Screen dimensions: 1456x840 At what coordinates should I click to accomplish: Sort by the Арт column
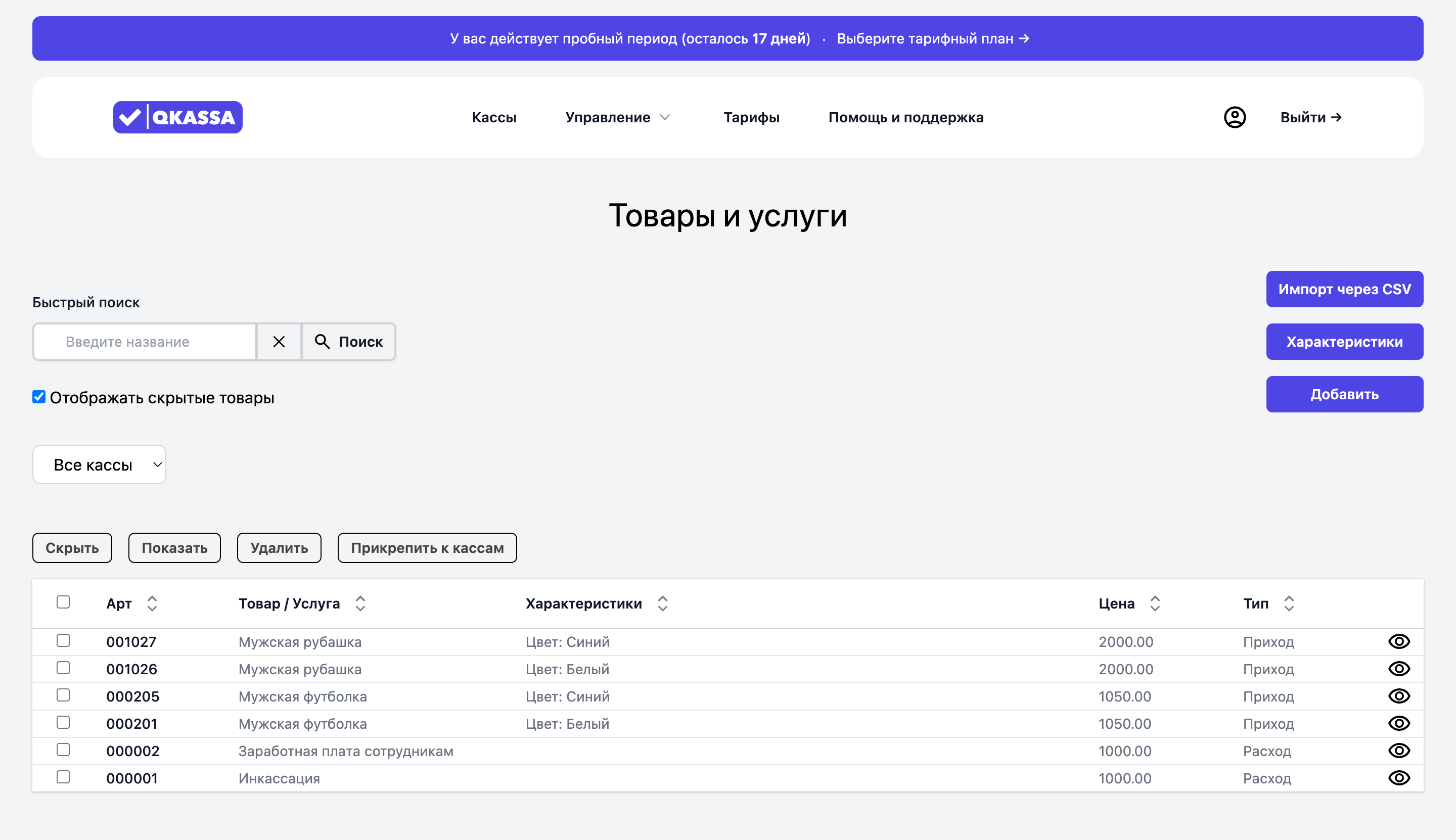pyautogui.click(x=152, y=603)
